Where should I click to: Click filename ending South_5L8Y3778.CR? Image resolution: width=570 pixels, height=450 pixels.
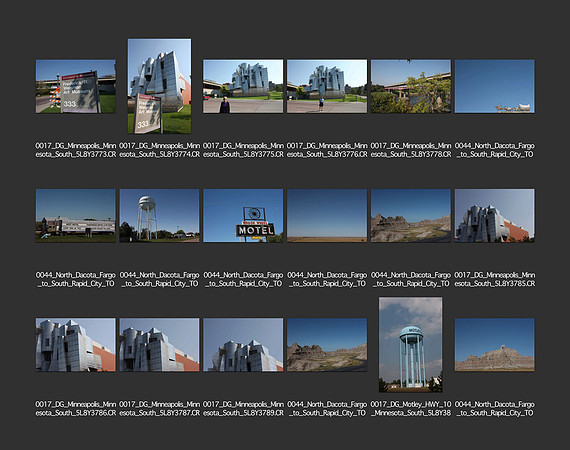pyautogui.click(x=411, y=150)
